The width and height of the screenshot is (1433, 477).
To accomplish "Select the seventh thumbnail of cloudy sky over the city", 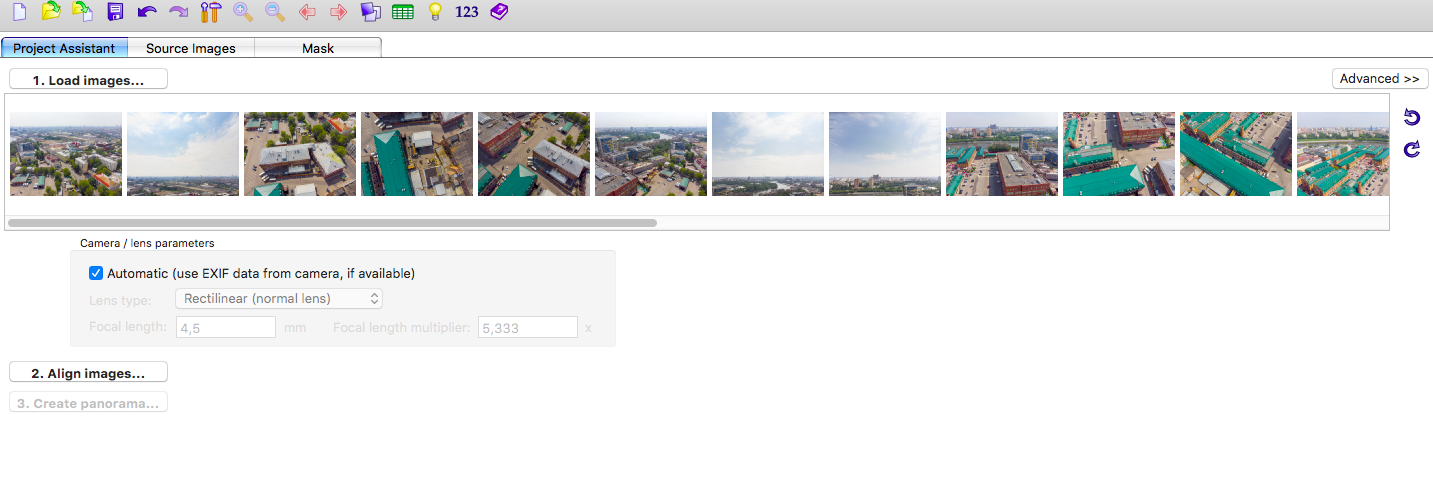I will pos(768,154).
